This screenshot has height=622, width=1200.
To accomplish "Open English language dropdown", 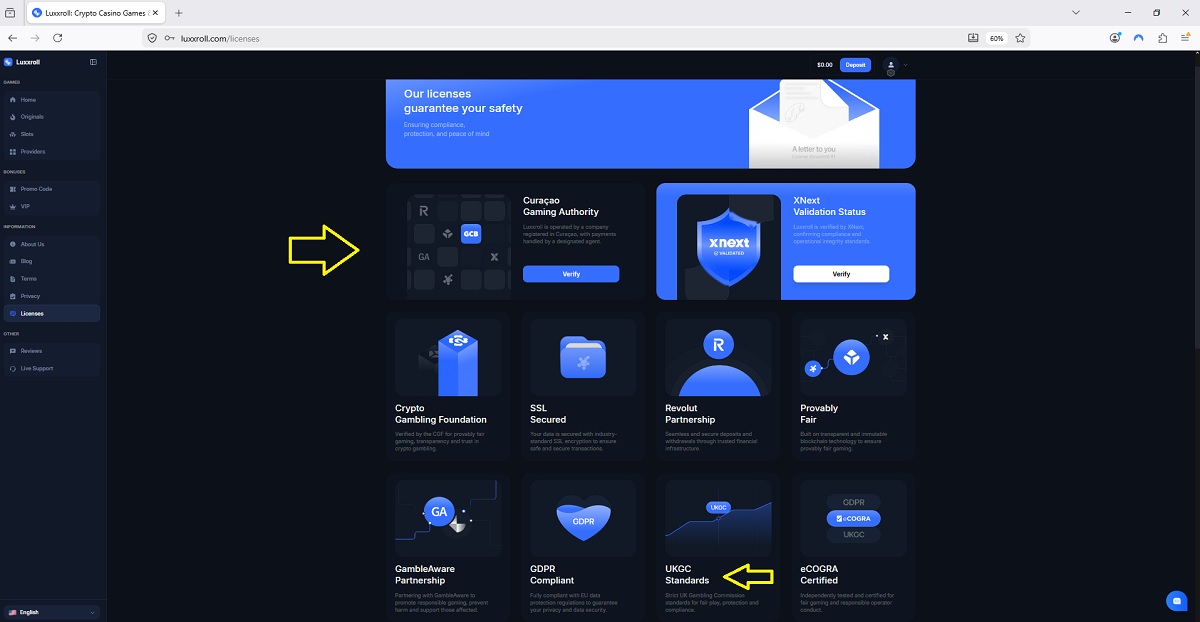I will point(51,612).
